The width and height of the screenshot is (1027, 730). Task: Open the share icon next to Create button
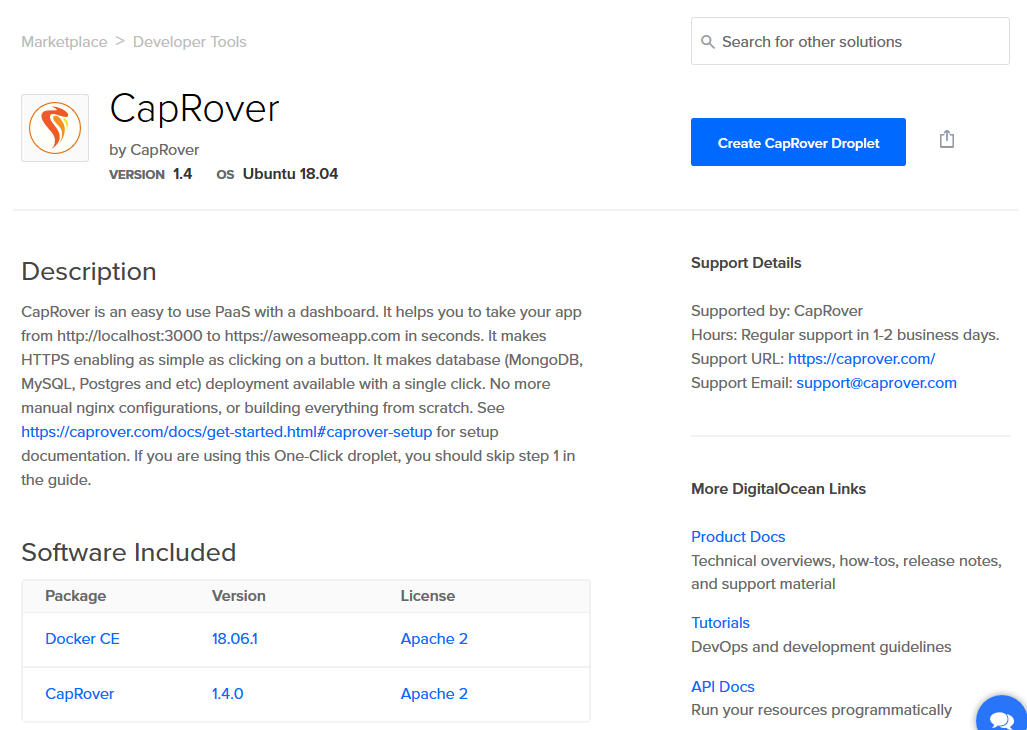tap(946, 139)
